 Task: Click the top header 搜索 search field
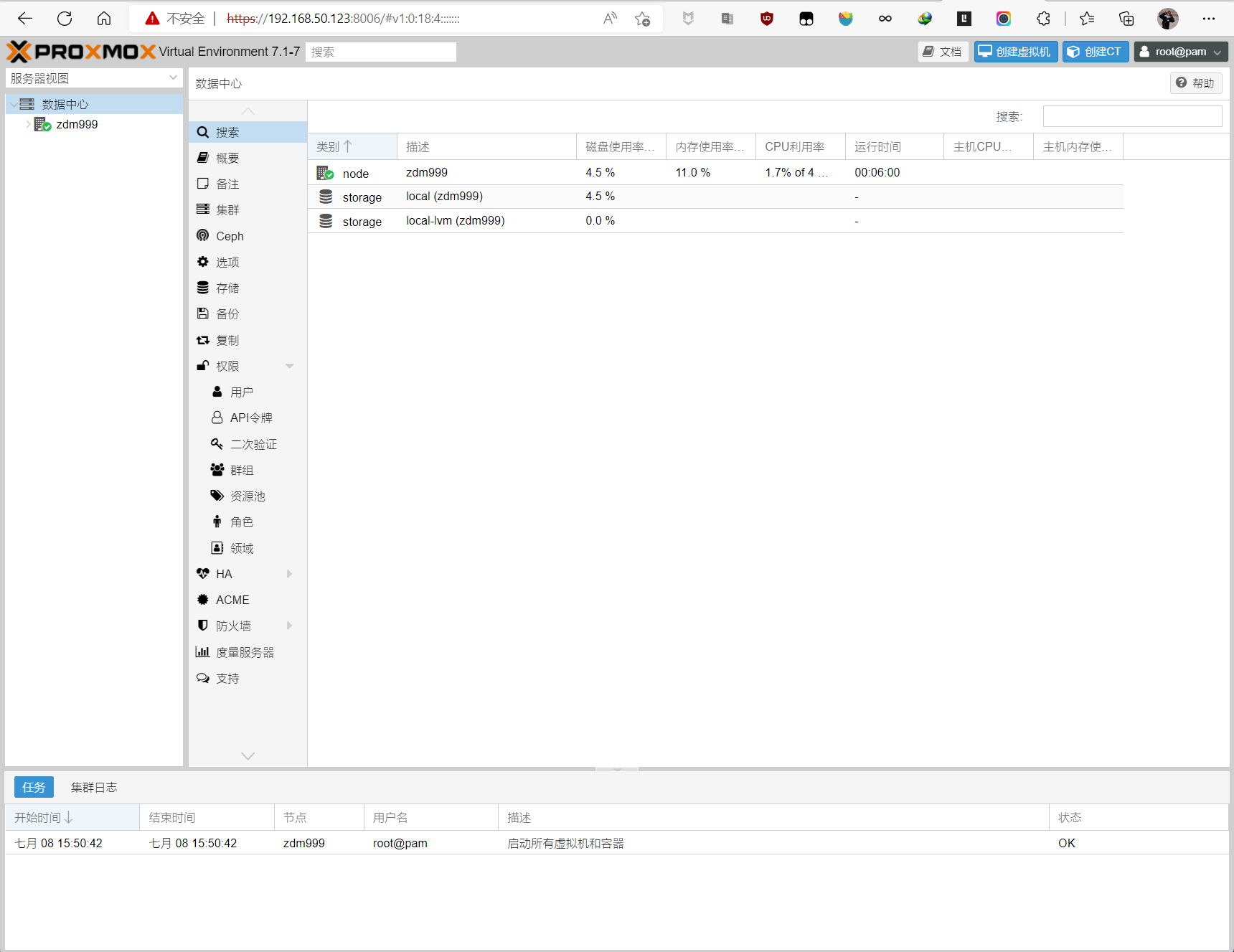click(x=380, y=52)
